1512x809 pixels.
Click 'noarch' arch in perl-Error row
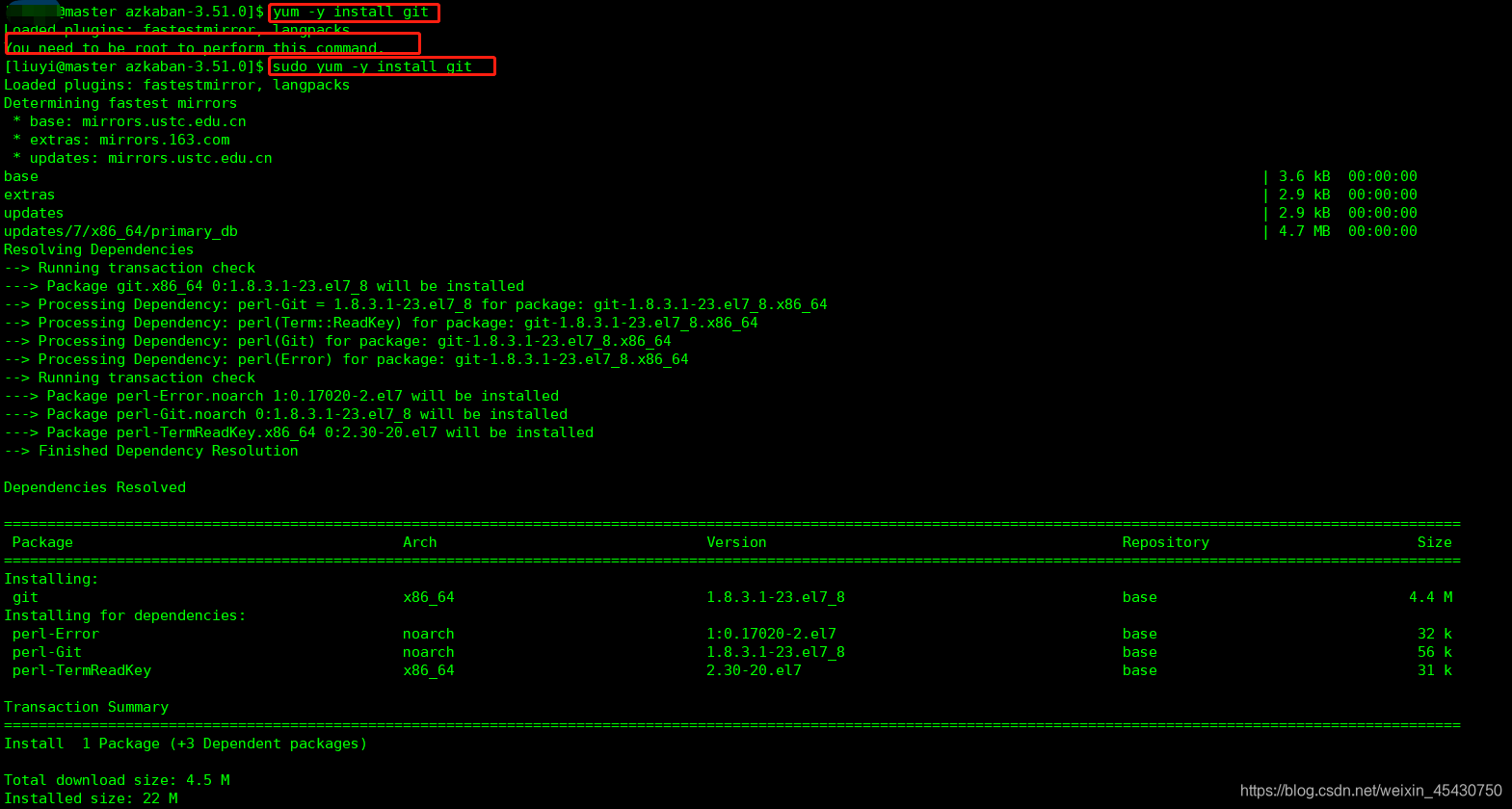pyautogui.click(x=429, y=634)
